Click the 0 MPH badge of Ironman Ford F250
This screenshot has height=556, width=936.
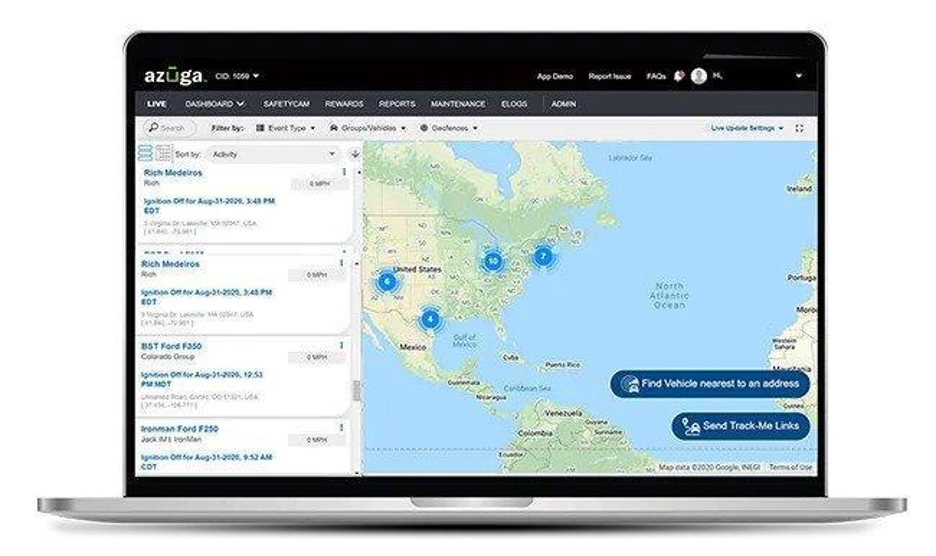click(317, 440)
